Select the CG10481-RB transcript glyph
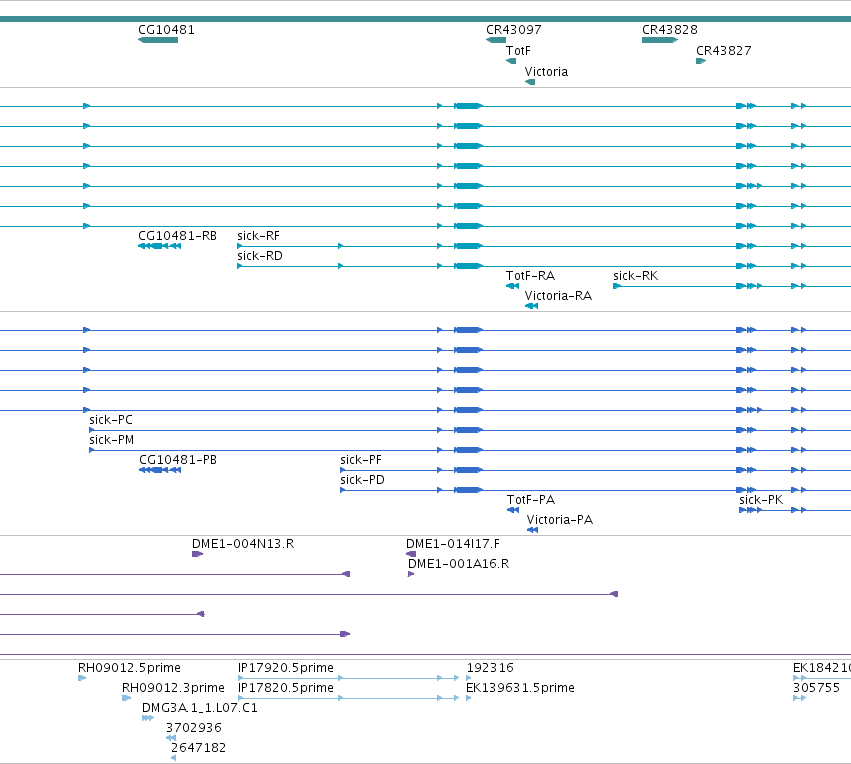Viewport: 851px width, 764px height. (159, 246)
